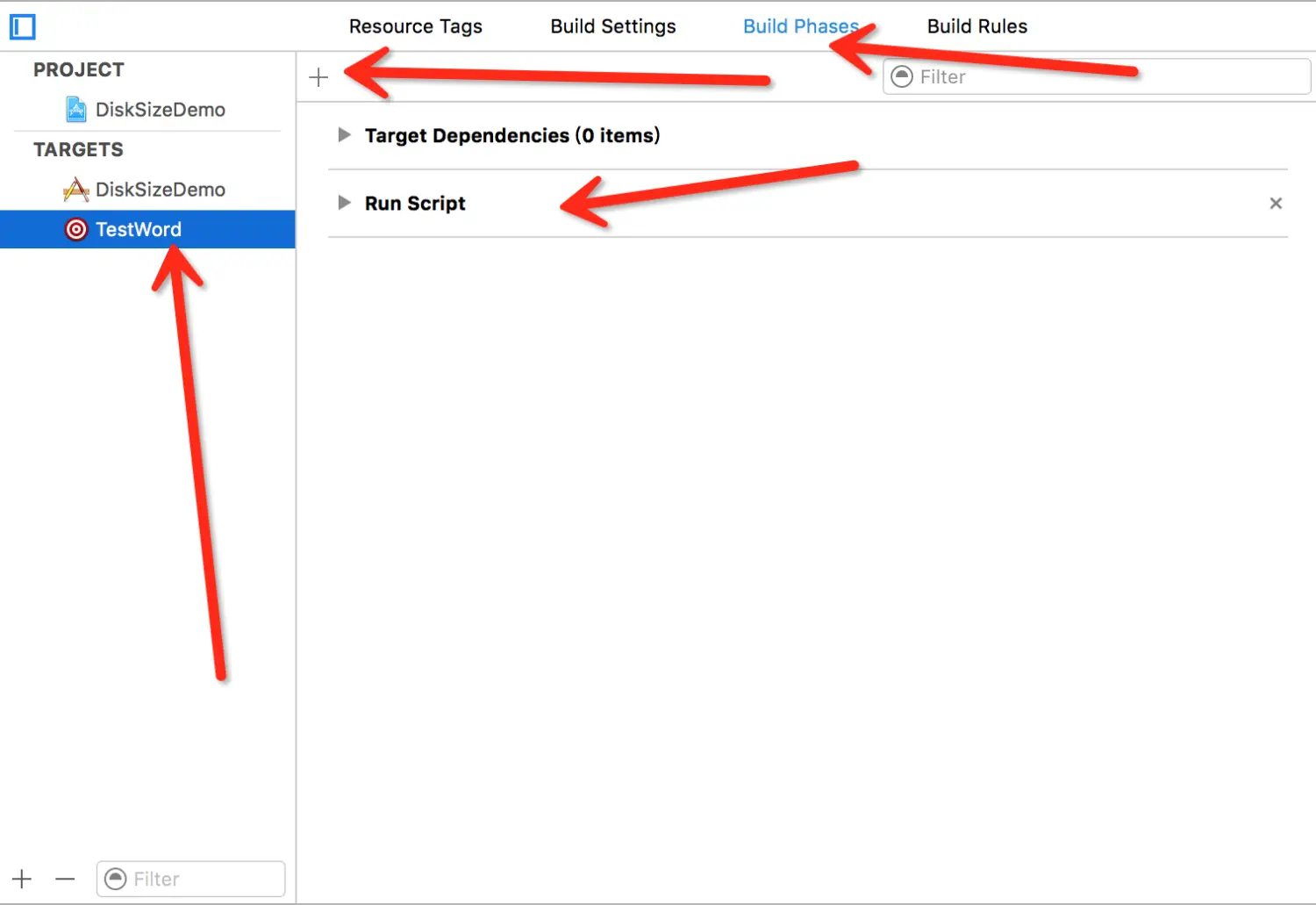Open the Build Rules tab

pos(977,26)
